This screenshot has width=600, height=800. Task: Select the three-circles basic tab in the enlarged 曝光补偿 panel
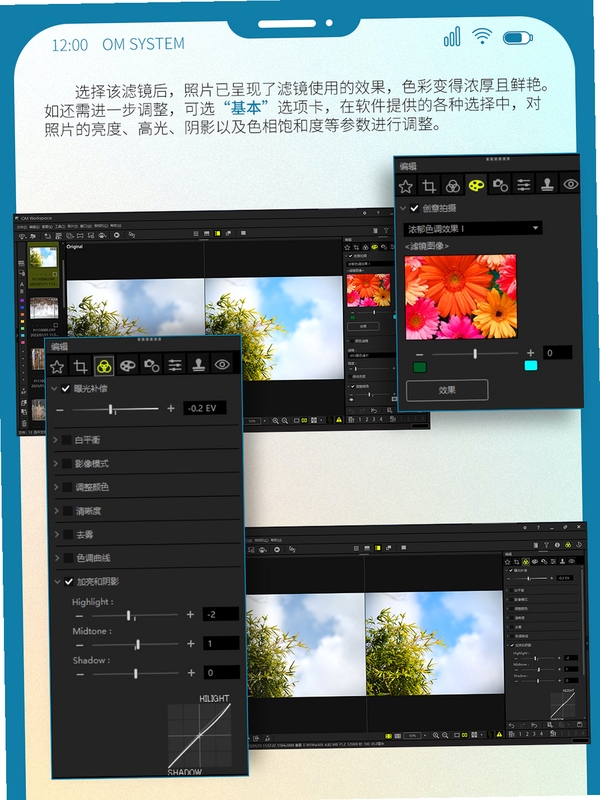[104, 365]
